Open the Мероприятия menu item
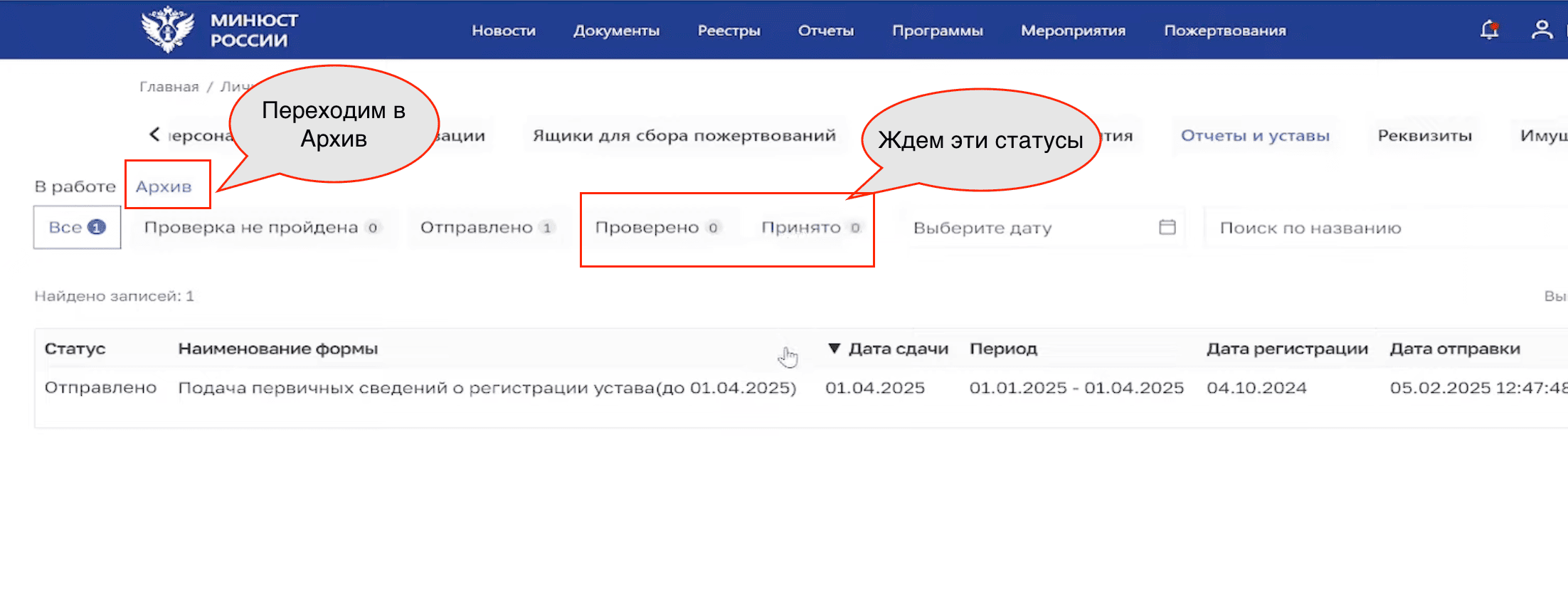Screen dimensions: 1568x592 (x=1073, y=31)
